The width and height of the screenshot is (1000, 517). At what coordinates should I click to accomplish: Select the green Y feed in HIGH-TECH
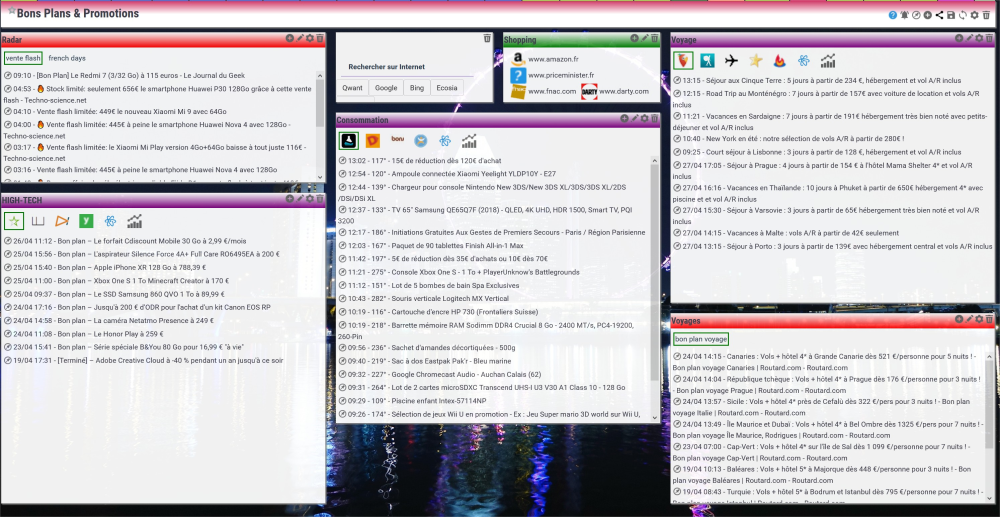point(86,221)
